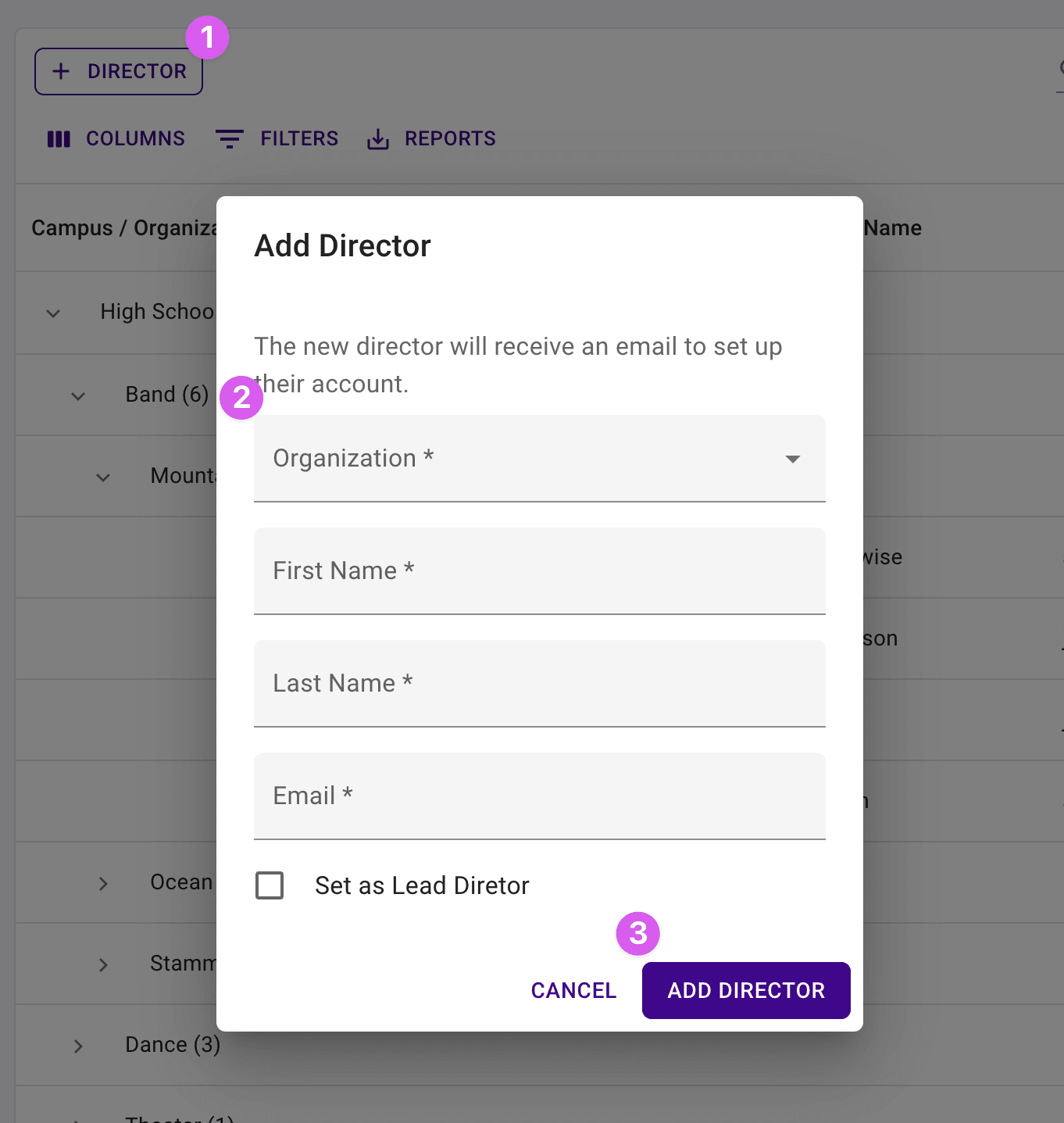Viewport: 1064px width, 1123px height.
Task: Open the COLUMNS selector
Action: 116,138
